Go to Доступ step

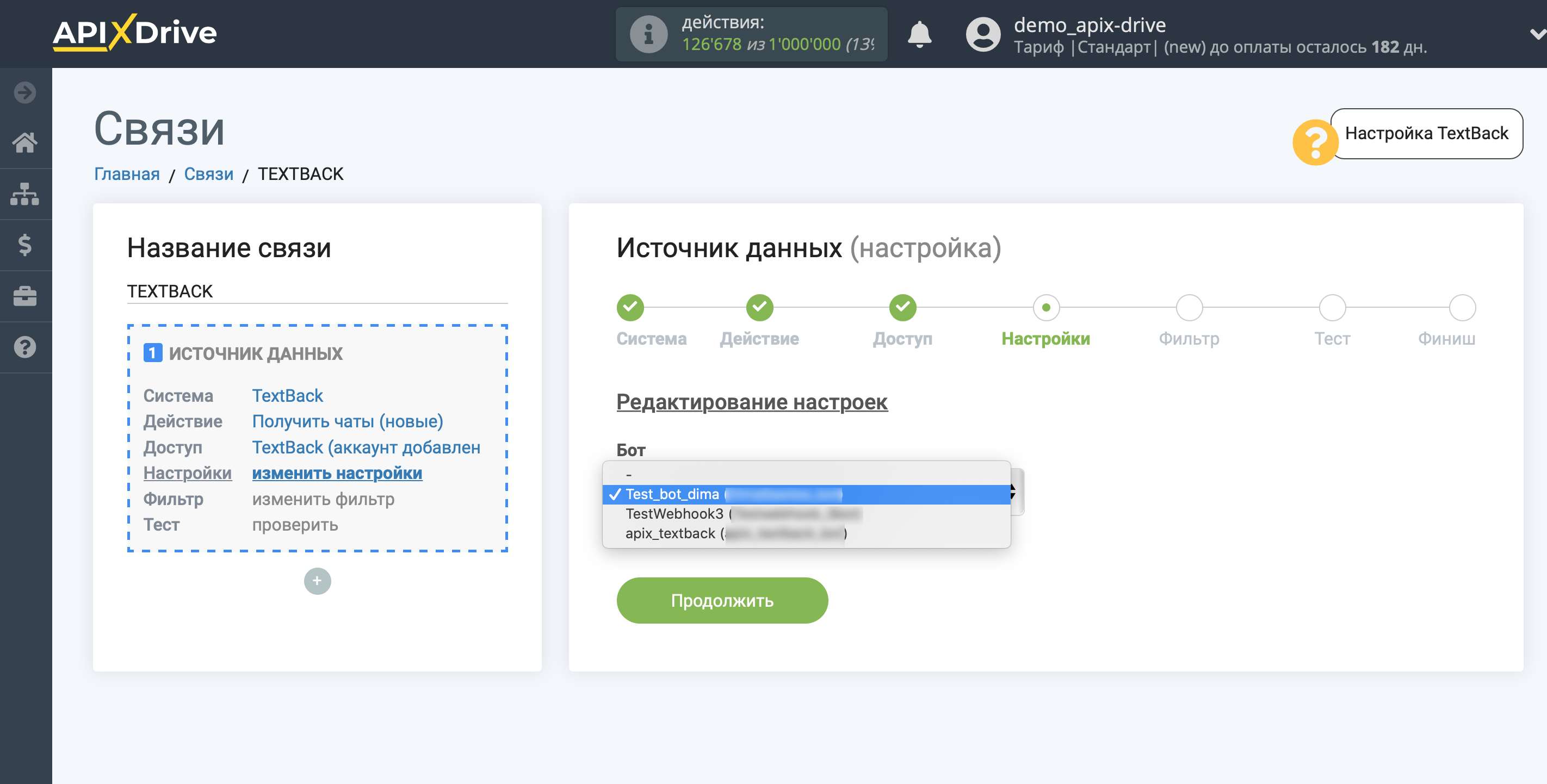click(902, 308)
